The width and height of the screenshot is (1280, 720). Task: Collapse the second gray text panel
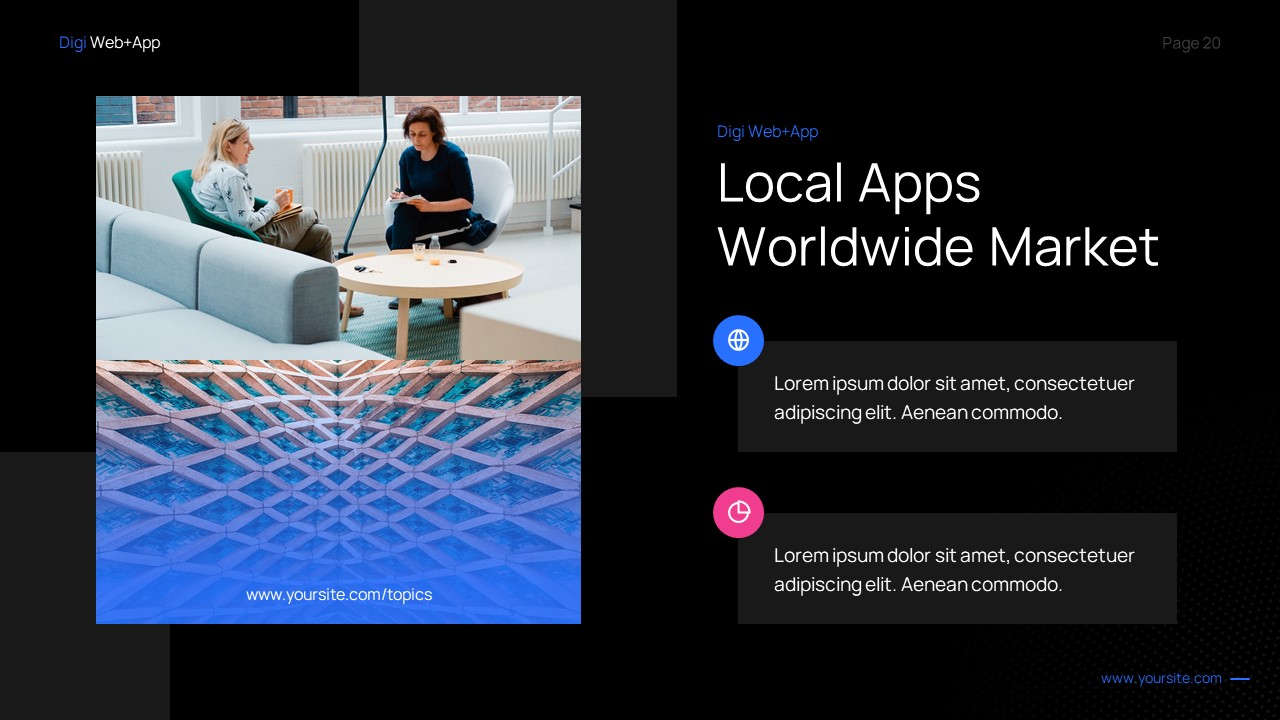[957, 568]
